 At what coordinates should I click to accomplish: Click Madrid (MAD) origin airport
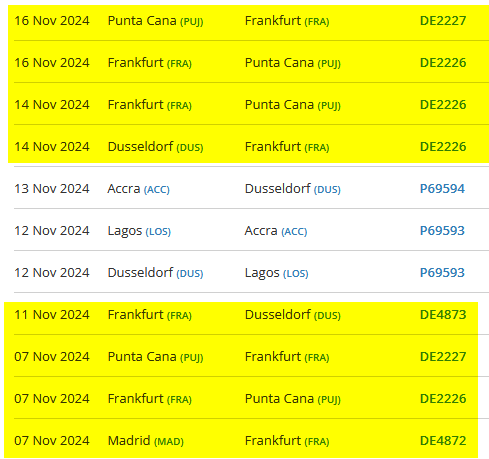145,441
